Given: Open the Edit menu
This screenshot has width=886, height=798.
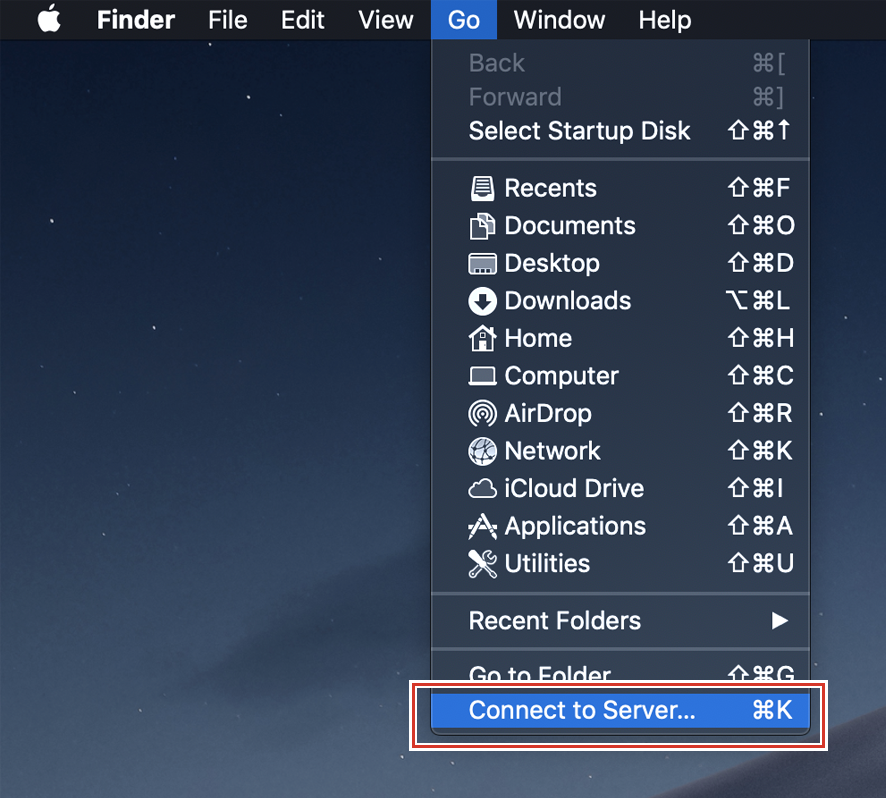Looking at the screenshot, I should pos(302,19).
